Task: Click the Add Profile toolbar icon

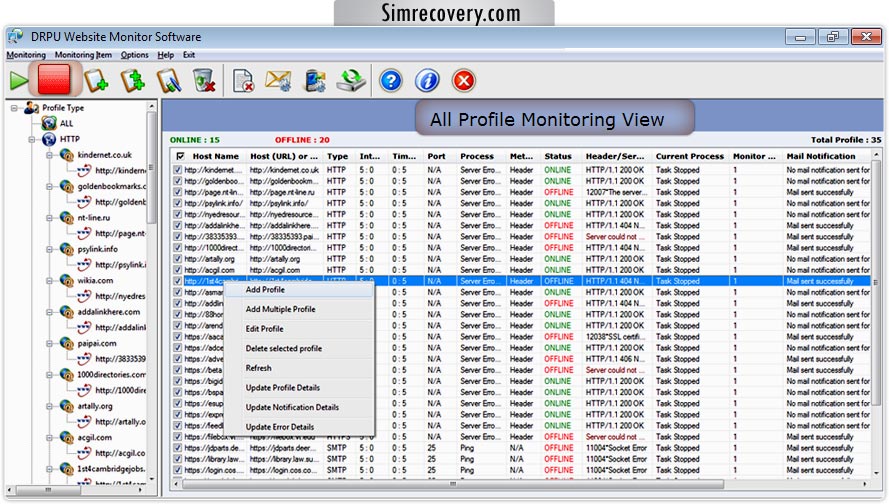Action: (96, 81)
